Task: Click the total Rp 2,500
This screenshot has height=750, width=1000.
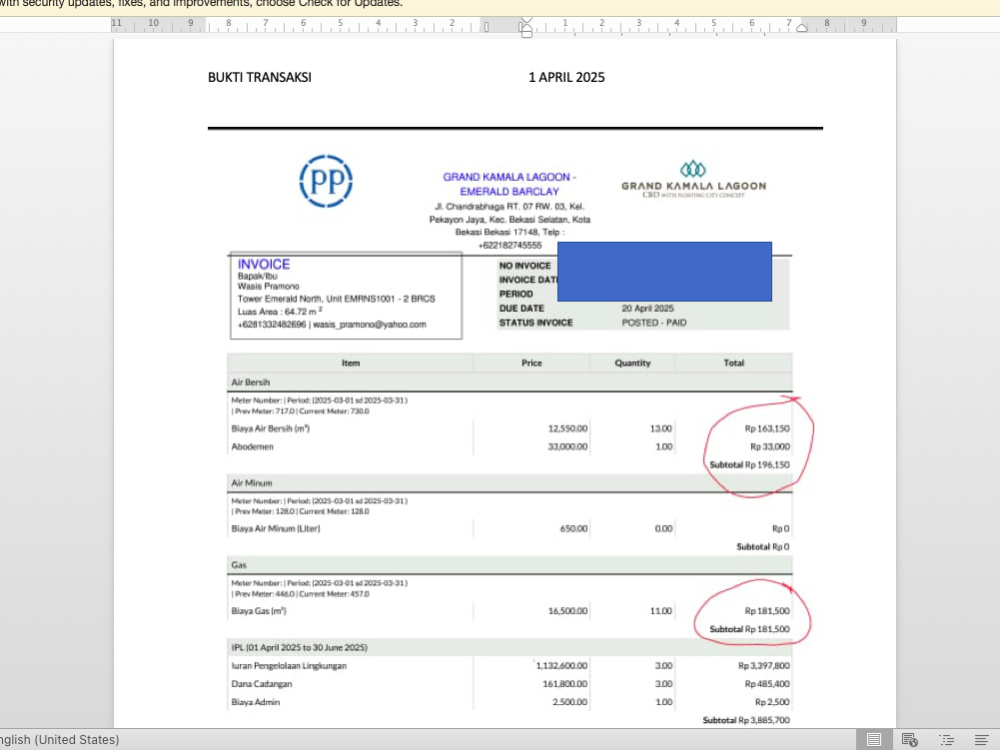Action: pos(772,702)
